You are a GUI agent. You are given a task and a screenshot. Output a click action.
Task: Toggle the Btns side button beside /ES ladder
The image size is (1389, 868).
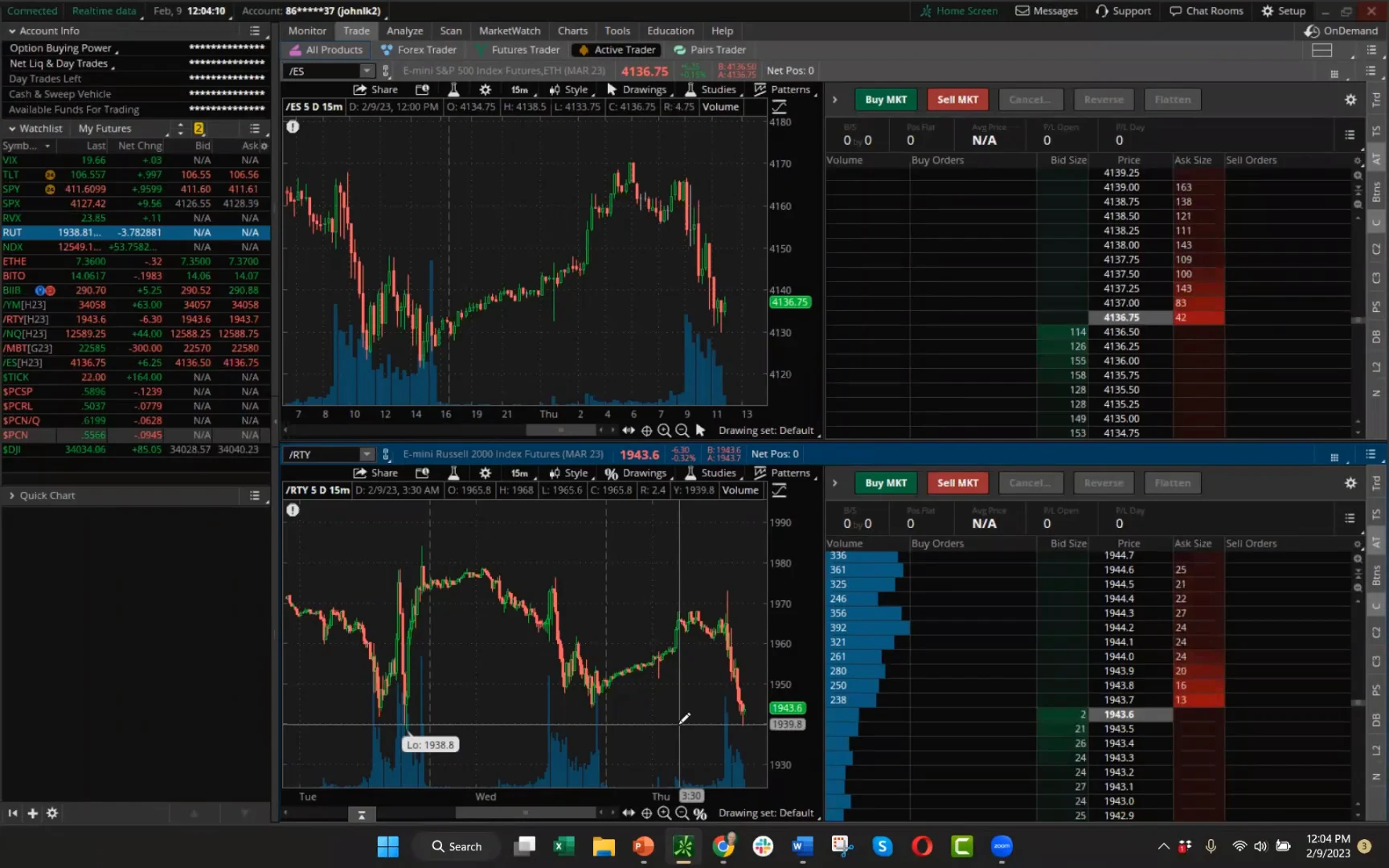(1376, 190)
